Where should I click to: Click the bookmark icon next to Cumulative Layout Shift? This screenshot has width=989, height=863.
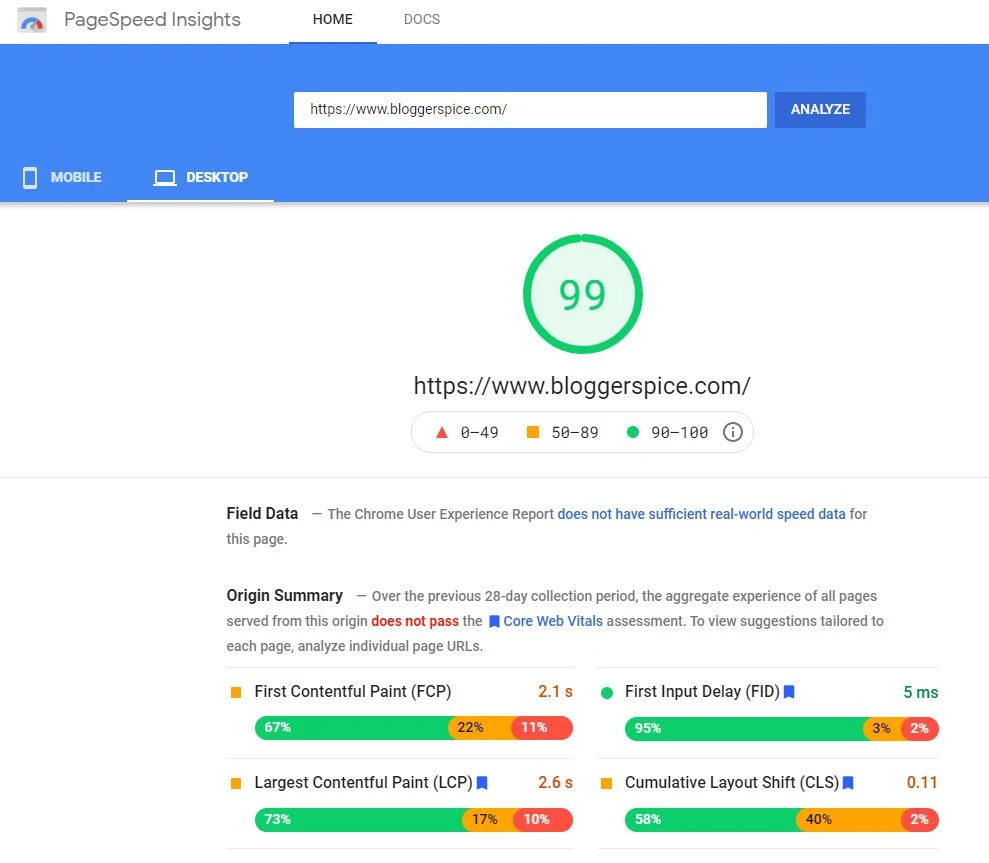848,783
